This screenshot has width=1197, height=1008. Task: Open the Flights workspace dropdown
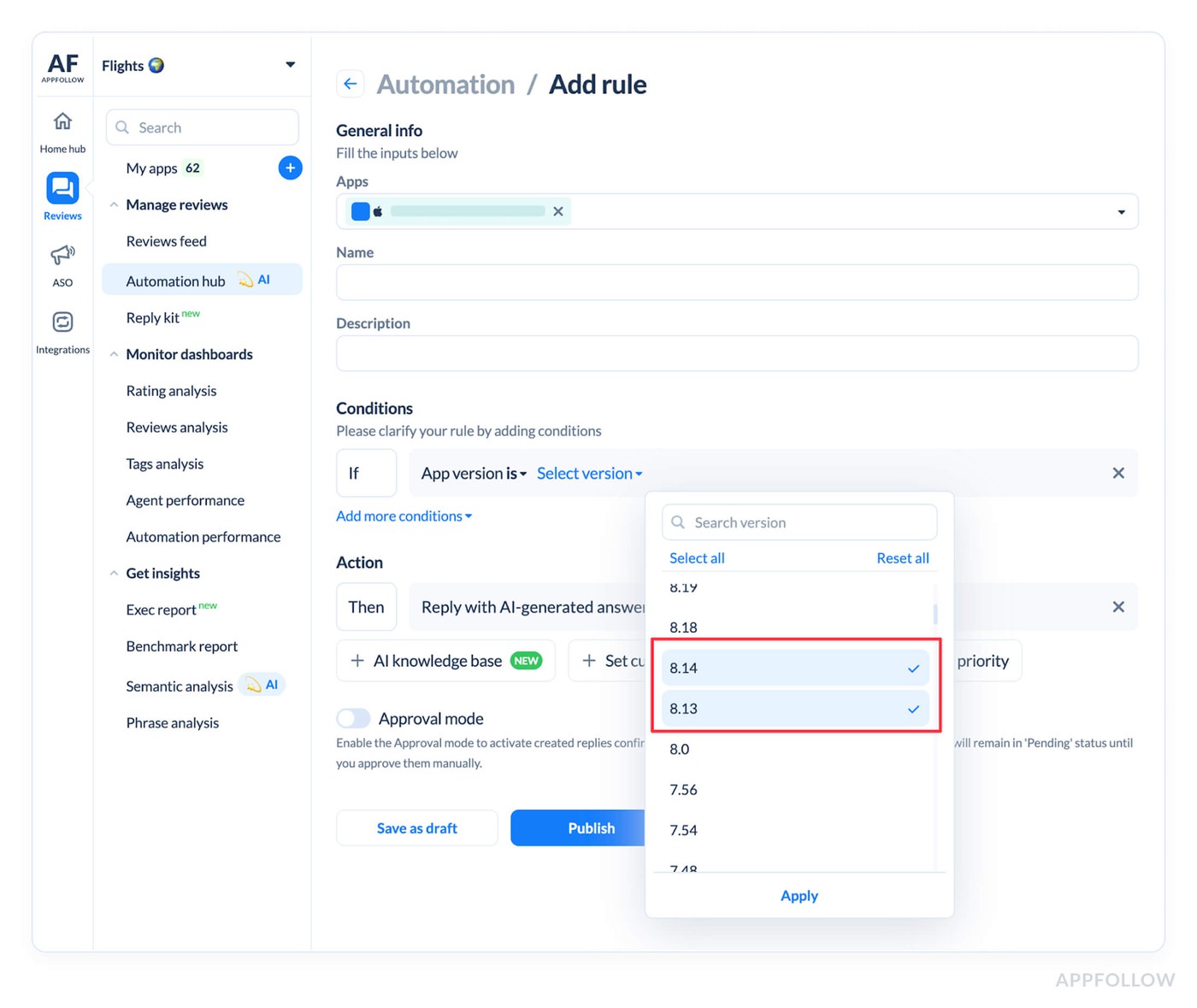pos(290,65)
